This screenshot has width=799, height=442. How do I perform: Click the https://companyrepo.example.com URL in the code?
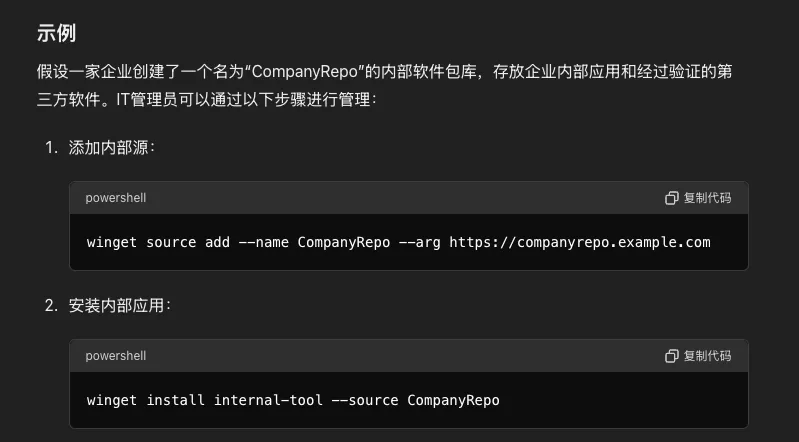click(580, 242)
